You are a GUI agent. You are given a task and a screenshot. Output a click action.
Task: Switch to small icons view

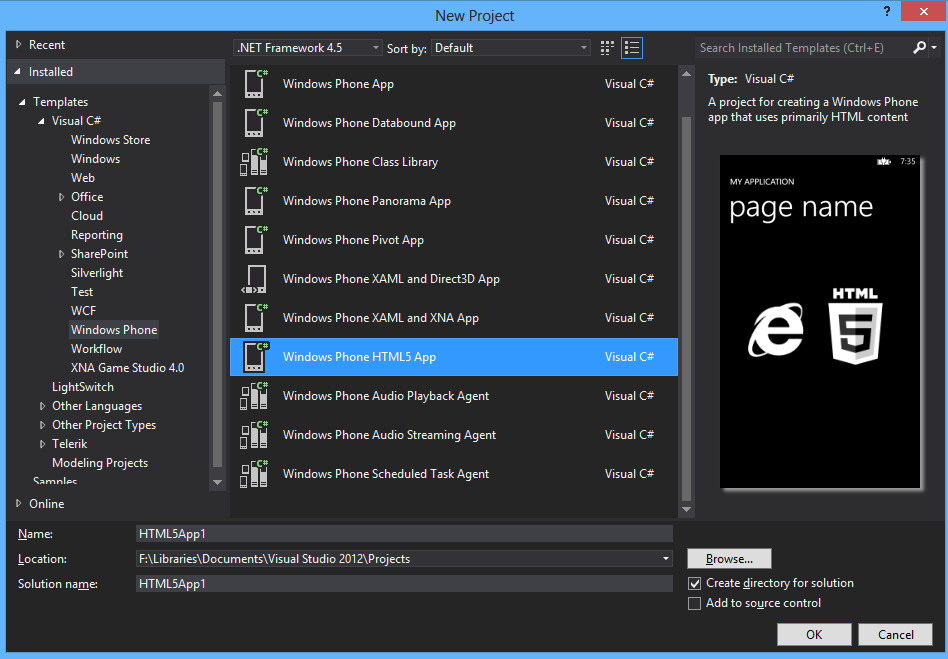pos(608,48)
